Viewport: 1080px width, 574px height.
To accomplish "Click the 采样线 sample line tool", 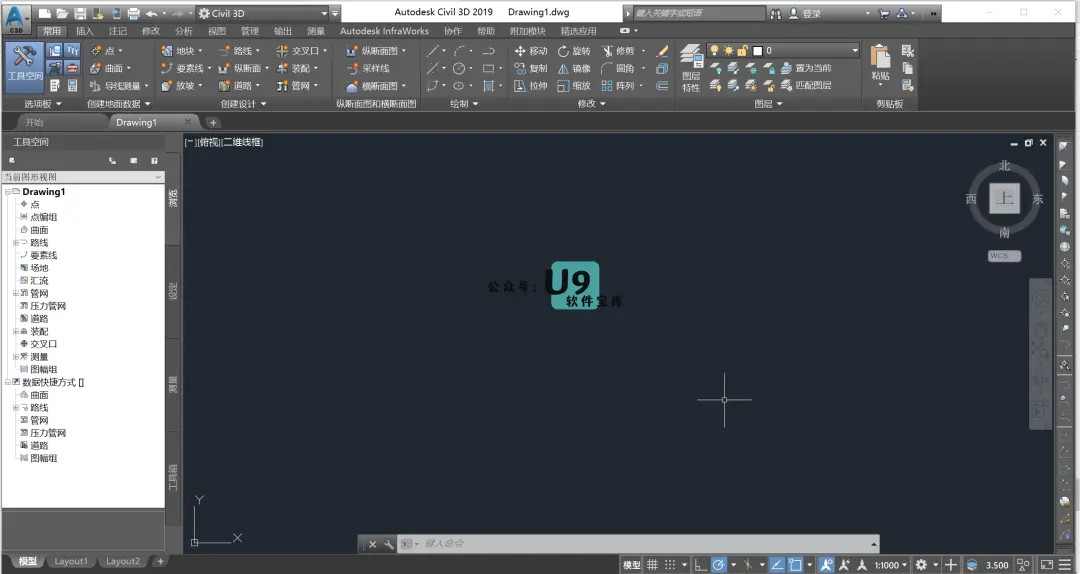I will [x=368, y=68].
